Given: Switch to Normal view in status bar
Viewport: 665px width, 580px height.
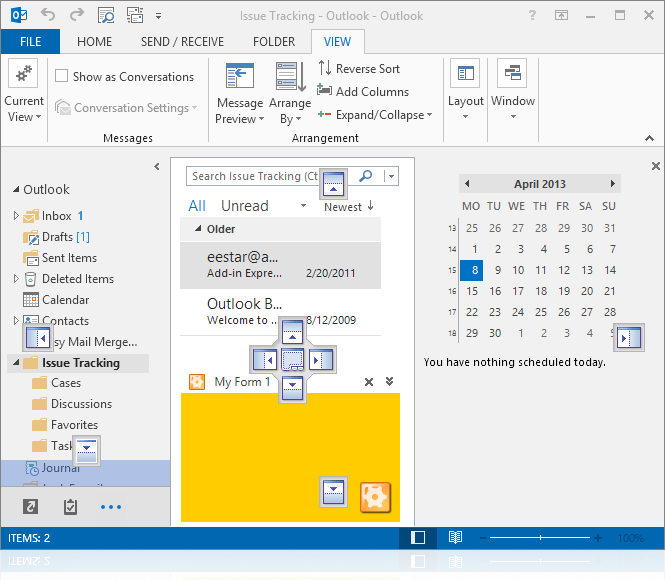Looking at the screenshot, I should coord(418,538).
